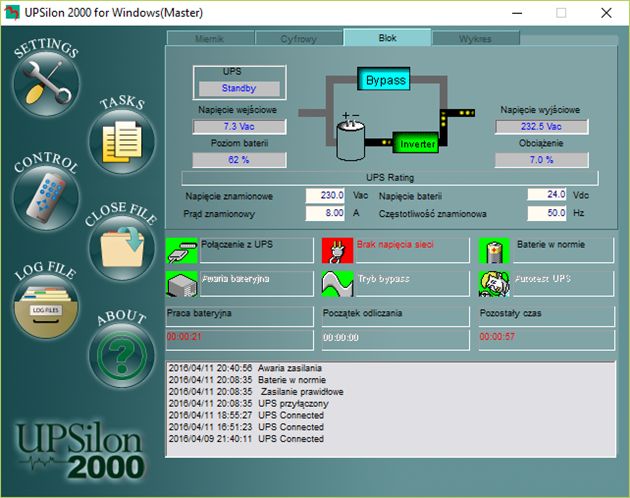
Task: Close the UPSilon 2000 window
Action: coord(606,13)
